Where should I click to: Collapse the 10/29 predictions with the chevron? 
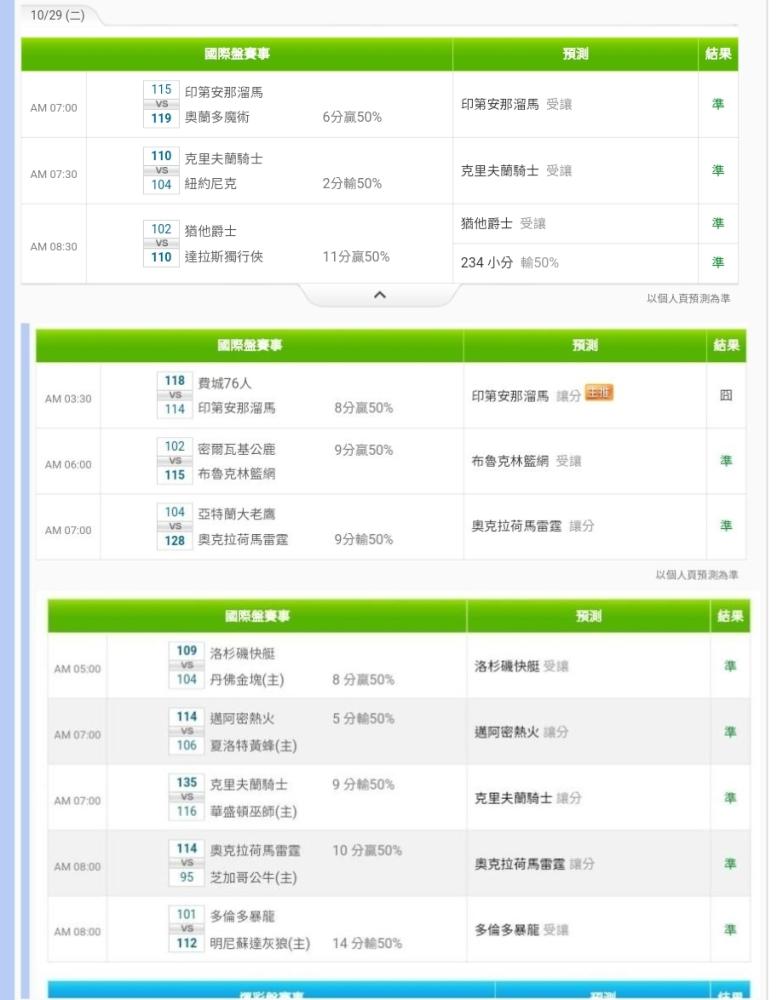point(379,295)
